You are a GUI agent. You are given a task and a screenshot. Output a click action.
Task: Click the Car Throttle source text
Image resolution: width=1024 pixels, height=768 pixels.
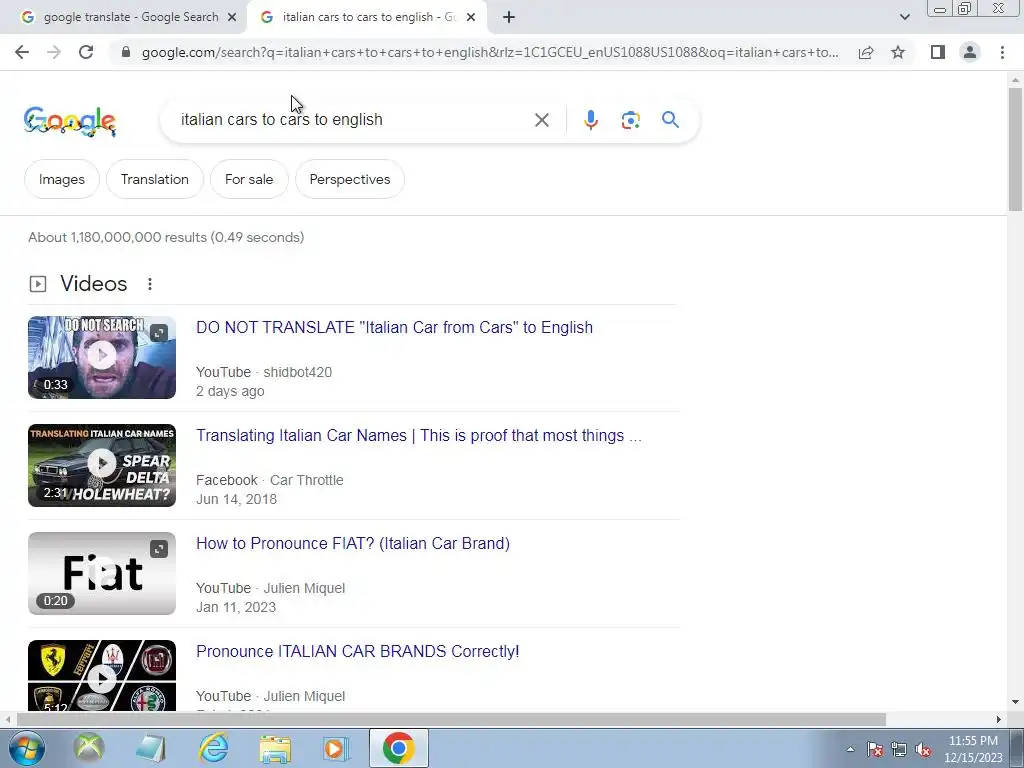coord(307,480)
